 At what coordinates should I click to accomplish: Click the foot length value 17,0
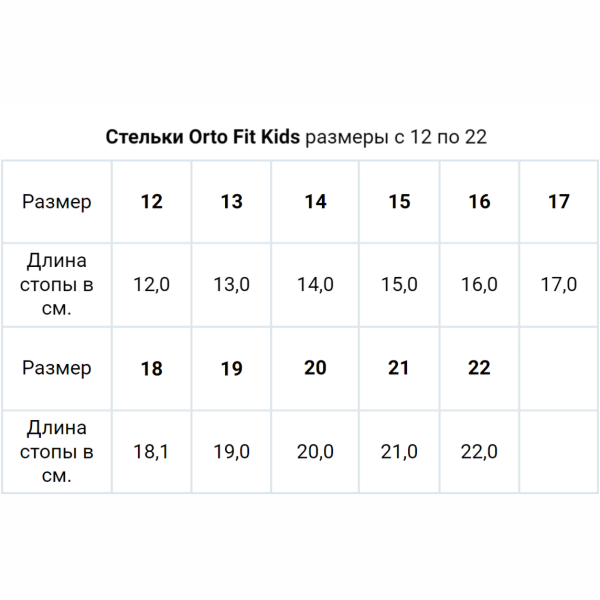pos(559,285)
